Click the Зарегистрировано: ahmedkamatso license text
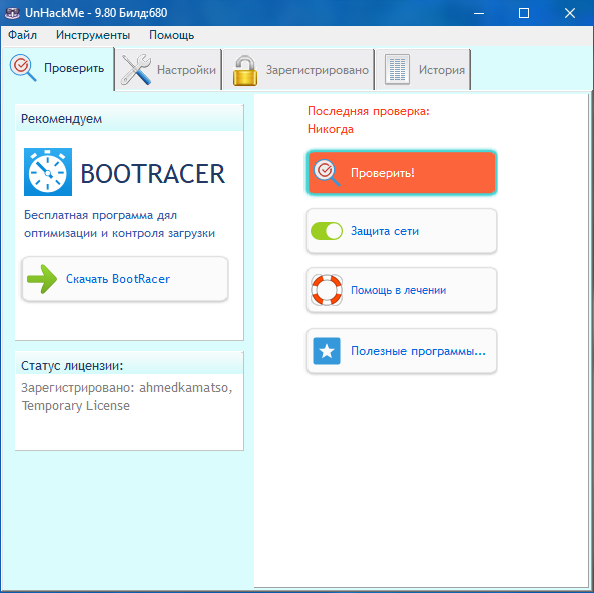This screenshot has width=594, height=593. click(x=127, y=388)
